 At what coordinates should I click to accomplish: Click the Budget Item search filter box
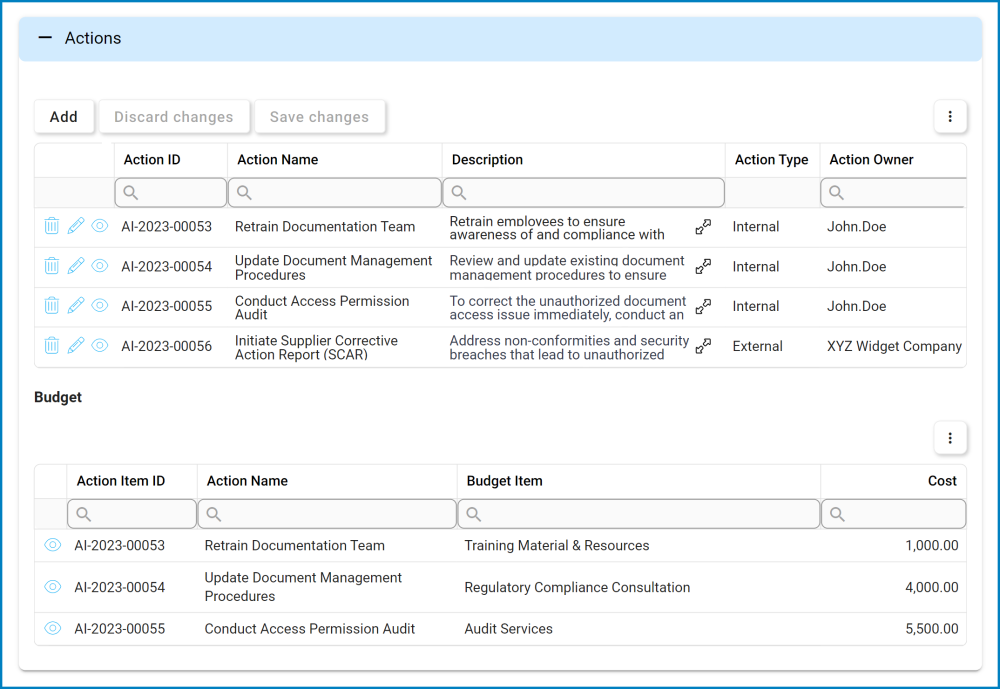click(x=639, y=514)
